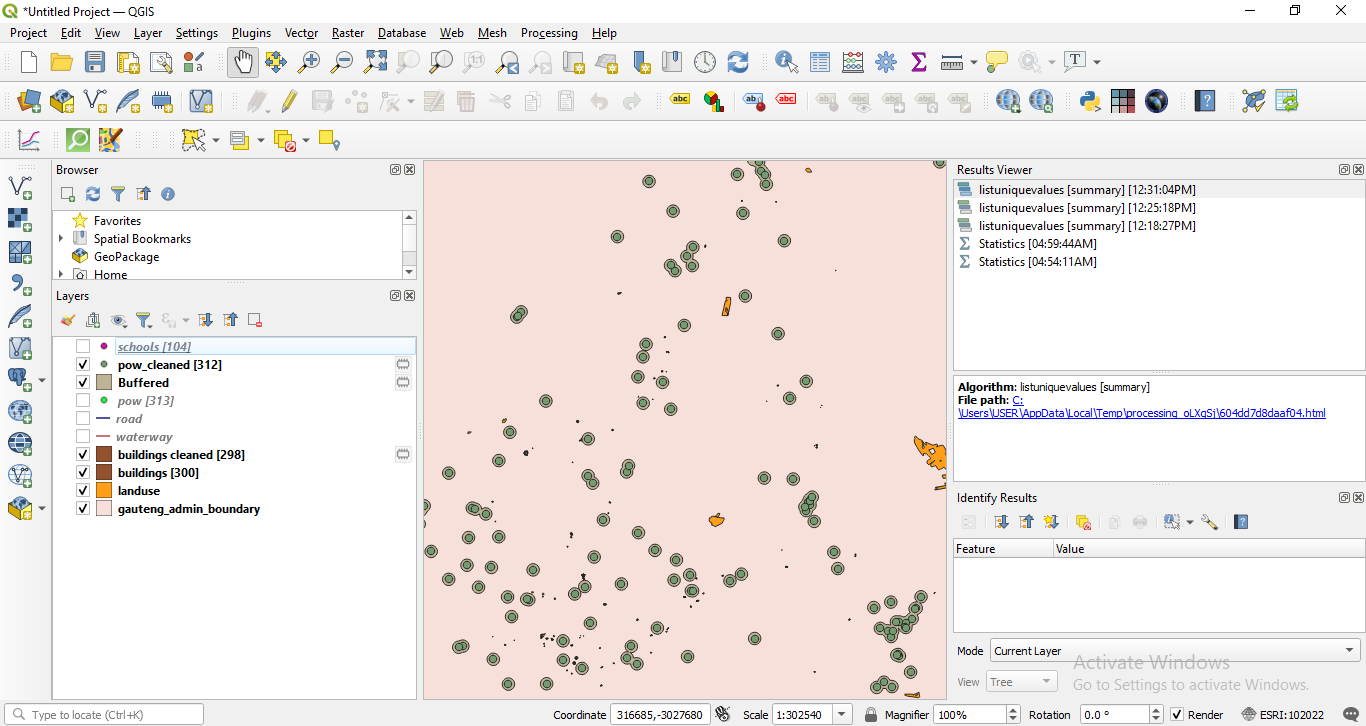This screenshot has height=726, width=1366.
Task: Expand the Spatial Bookmarks tree item
Action: (x=61, y=239)
